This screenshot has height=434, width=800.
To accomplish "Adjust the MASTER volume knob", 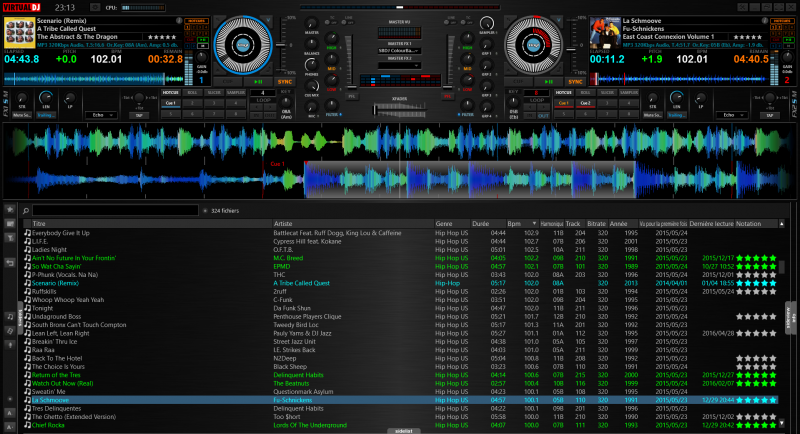I will click(311, 23).
